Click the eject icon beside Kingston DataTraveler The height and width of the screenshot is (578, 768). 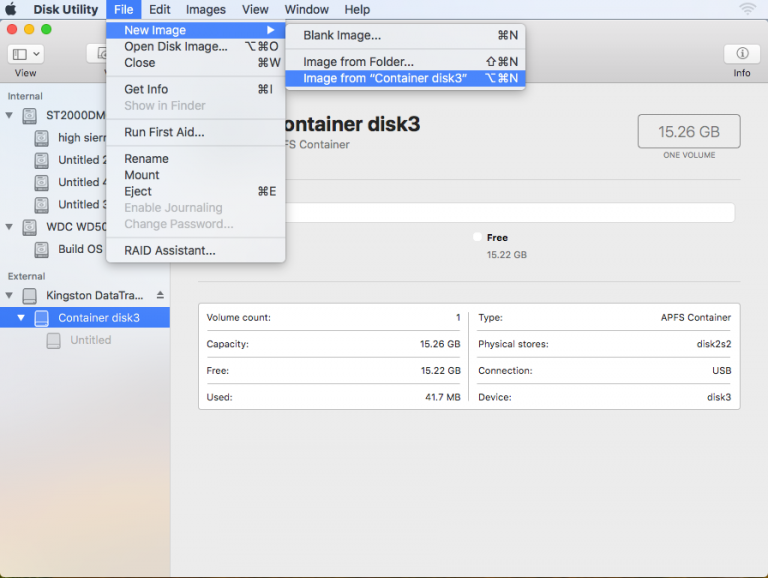[160, 296]
